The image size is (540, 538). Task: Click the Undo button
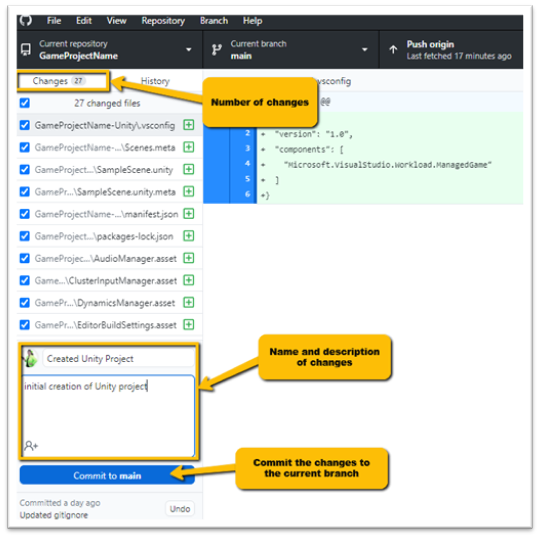180,509
